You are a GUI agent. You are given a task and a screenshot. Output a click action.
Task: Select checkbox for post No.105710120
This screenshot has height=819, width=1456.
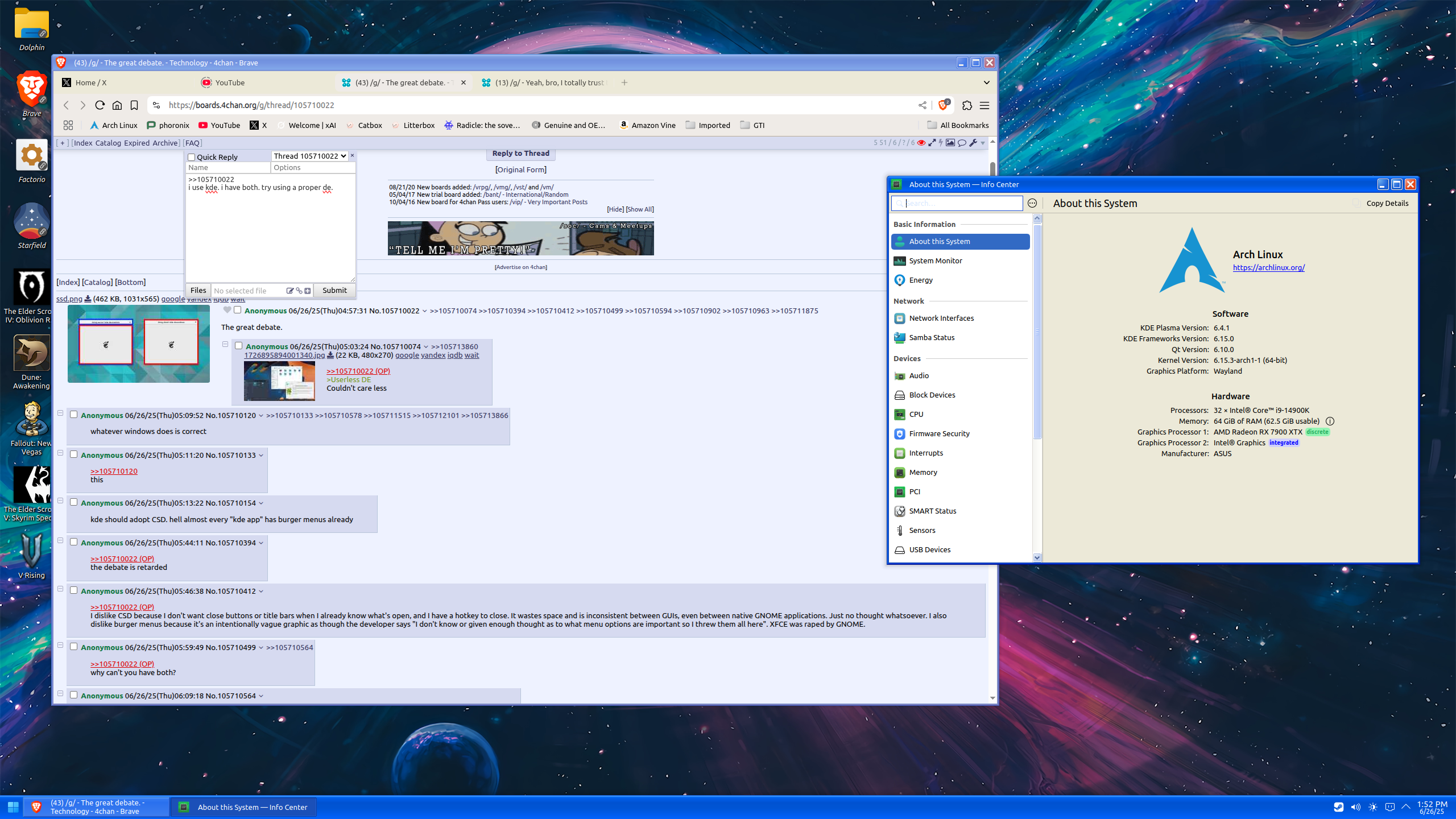tap(74, 415)
